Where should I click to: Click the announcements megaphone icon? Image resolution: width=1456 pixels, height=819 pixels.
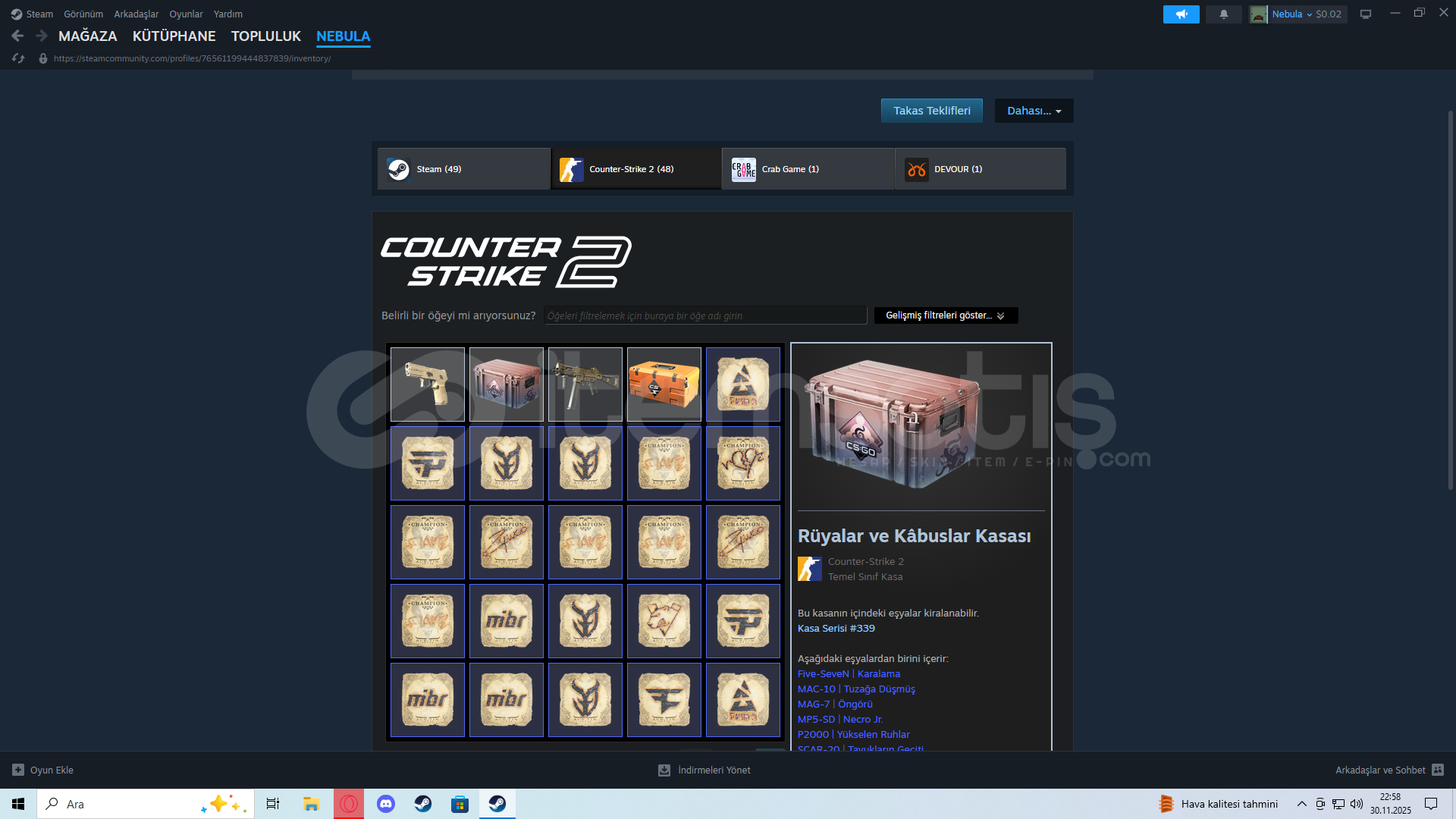tap(1181, 14)
